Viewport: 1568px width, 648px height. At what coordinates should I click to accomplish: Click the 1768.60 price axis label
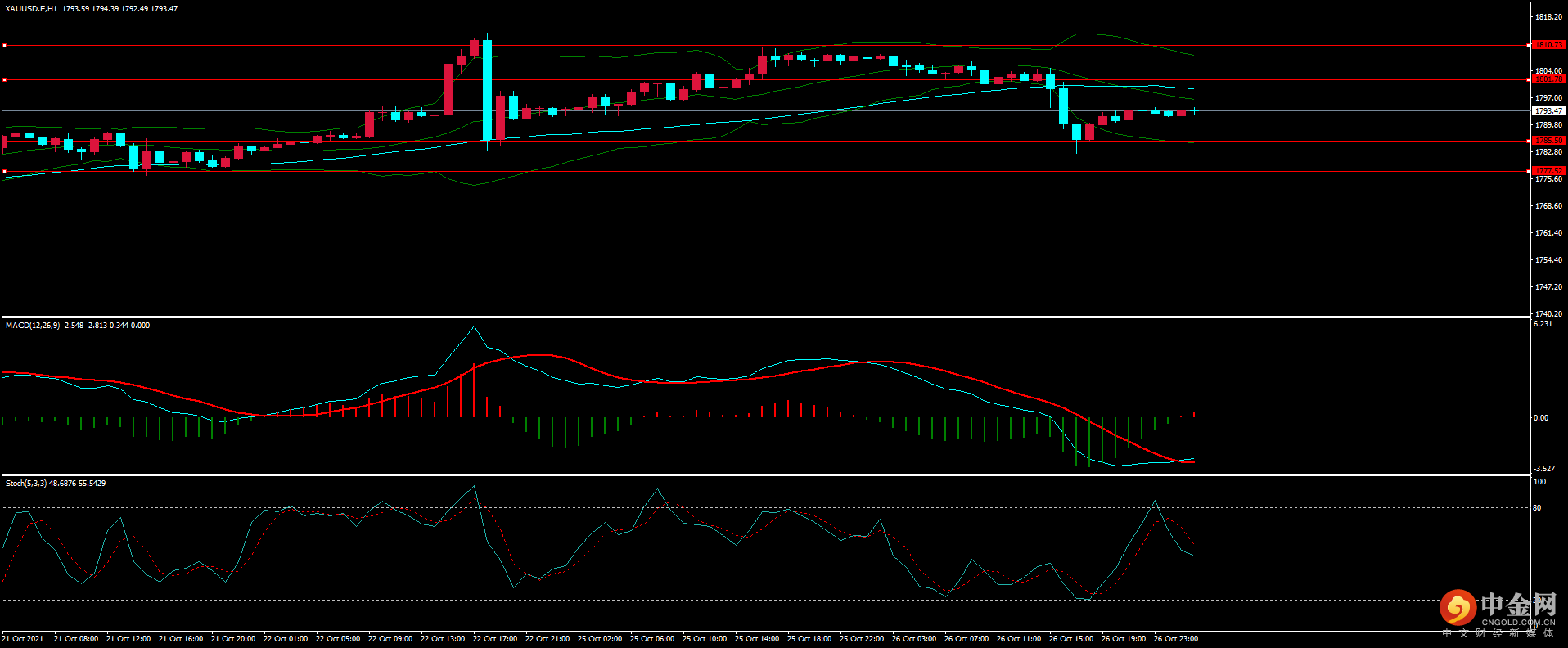tap(1548, 206)
